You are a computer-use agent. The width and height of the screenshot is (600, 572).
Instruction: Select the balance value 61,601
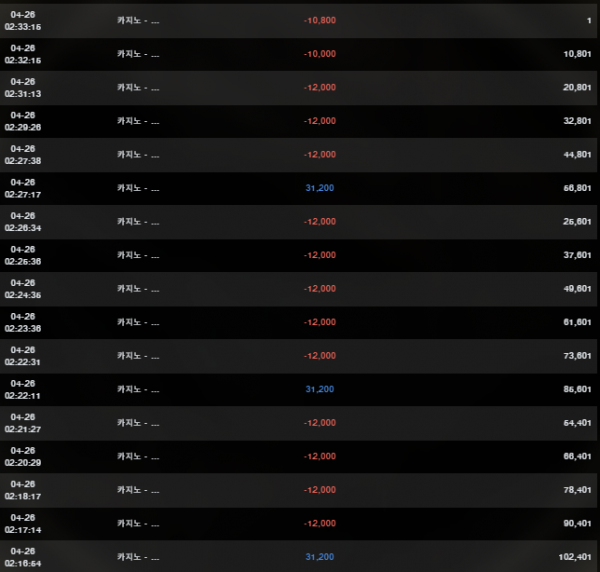pyautogui.click(x=577, y=322)
